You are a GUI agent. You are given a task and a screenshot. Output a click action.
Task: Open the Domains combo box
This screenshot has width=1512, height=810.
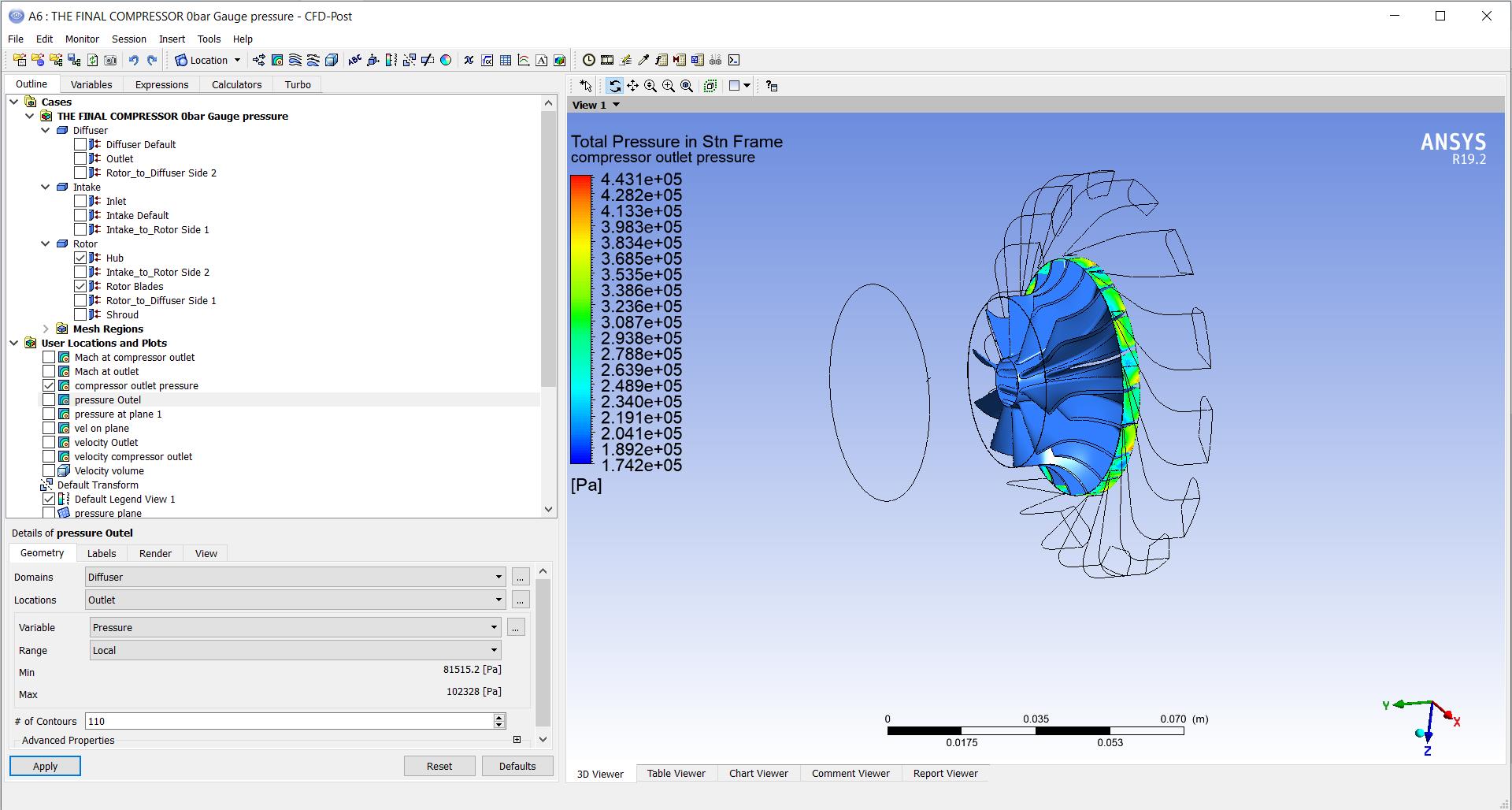coord(295,577)
